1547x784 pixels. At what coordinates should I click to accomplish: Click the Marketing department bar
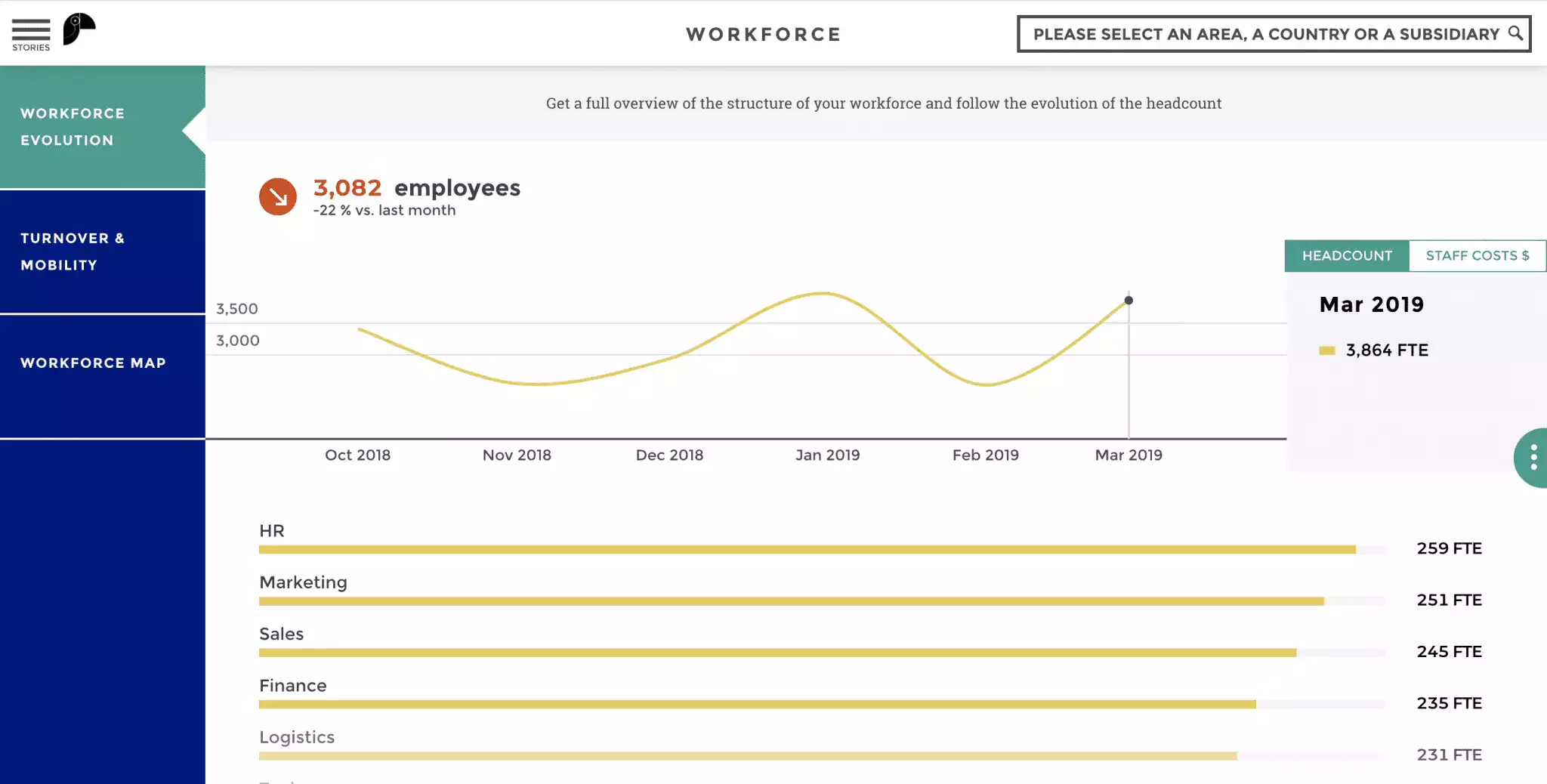pyautogui.click(x=791, y=601)
